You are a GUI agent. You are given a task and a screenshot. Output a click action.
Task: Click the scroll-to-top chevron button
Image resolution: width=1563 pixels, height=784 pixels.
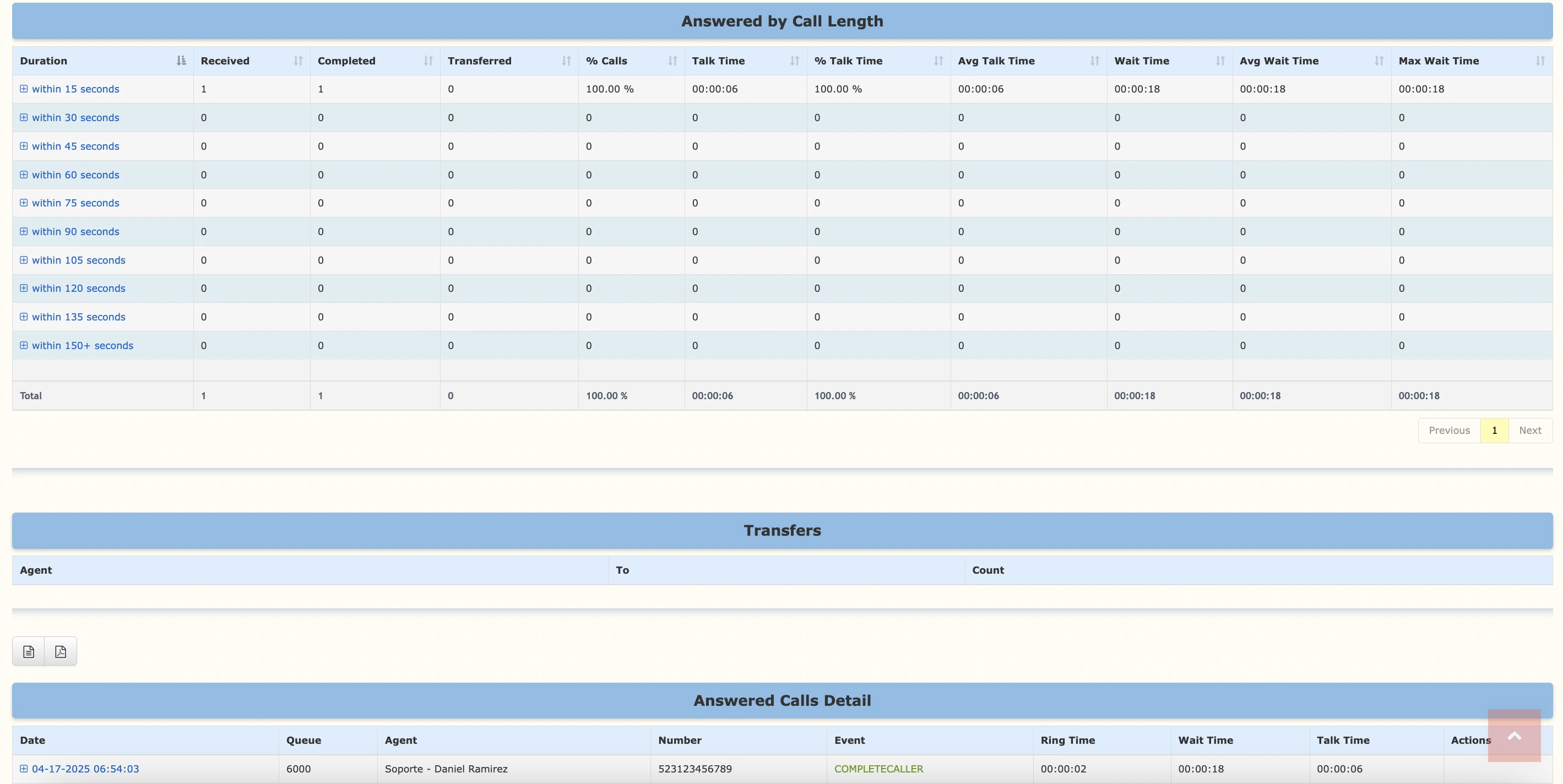point(1513,736)
